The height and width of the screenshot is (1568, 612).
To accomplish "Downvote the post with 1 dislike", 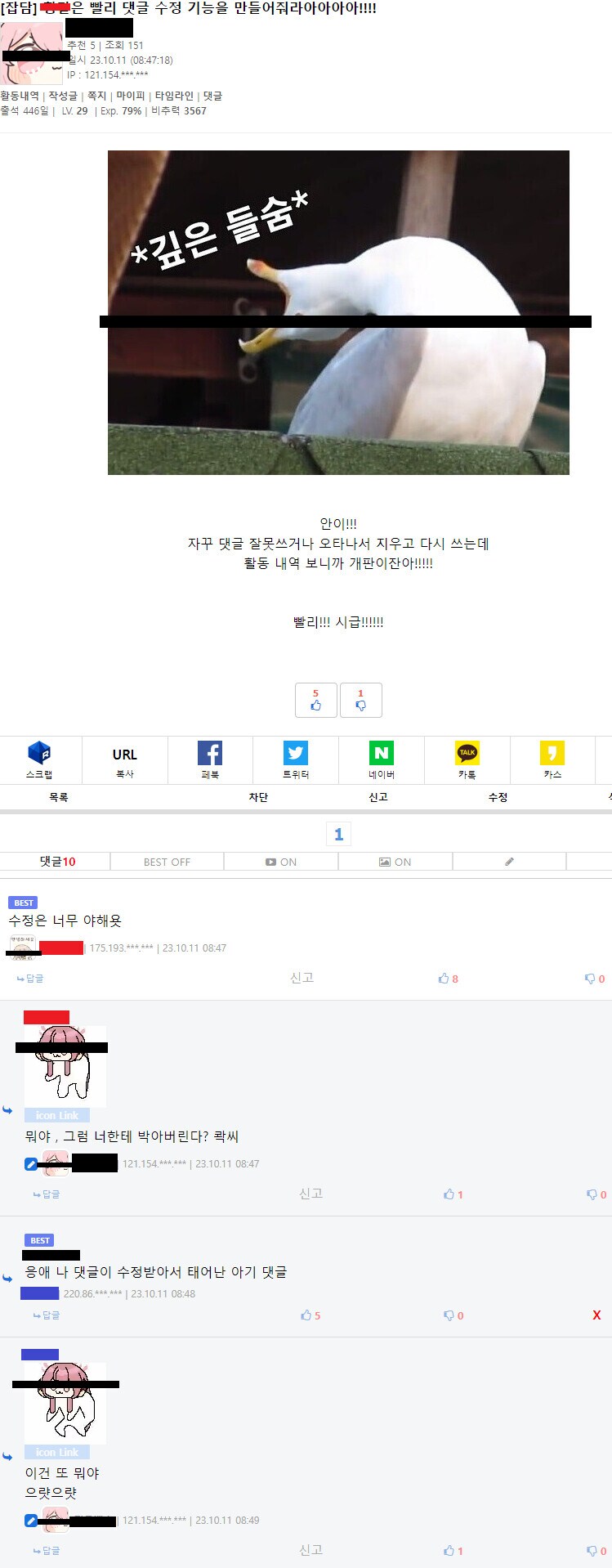I will coord(360,700).
